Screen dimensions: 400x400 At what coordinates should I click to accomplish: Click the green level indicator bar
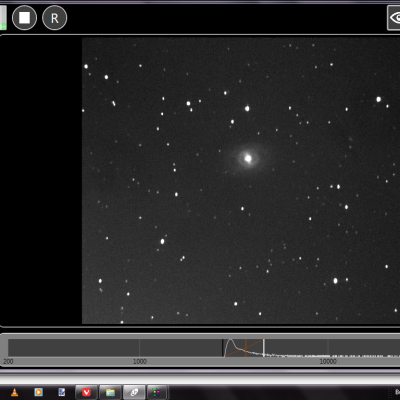(x=3, y=17)
